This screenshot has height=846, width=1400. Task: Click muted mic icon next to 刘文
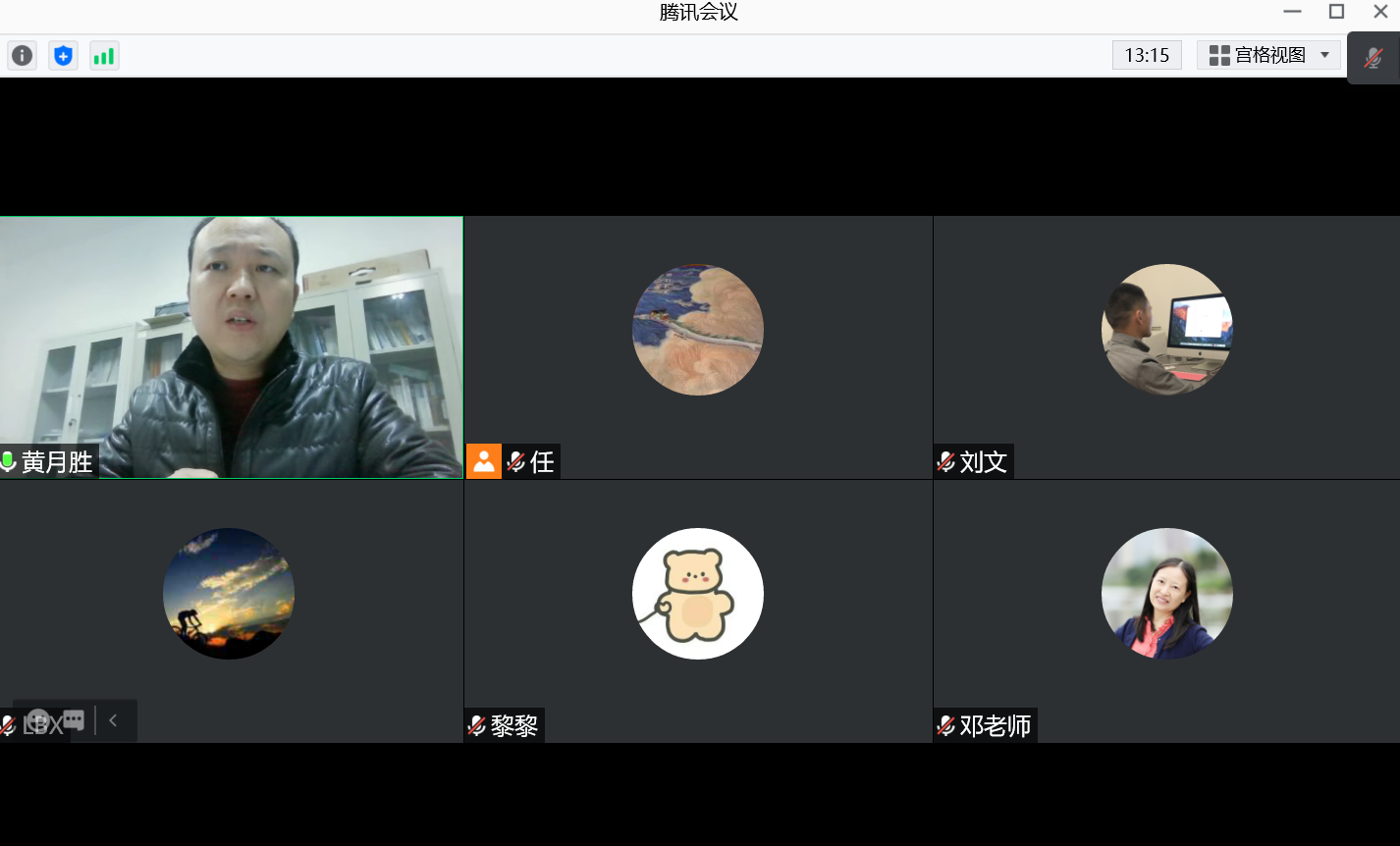click(x=946, y=461)
